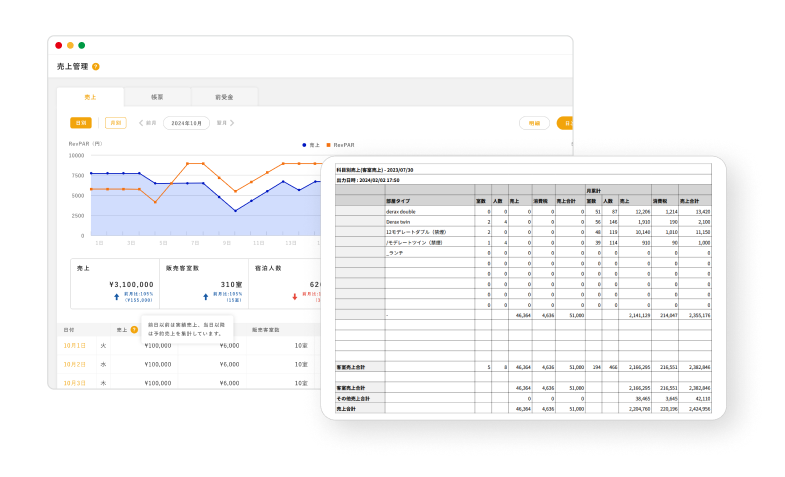Open the 10月2日 date link

tap(75, 365)
